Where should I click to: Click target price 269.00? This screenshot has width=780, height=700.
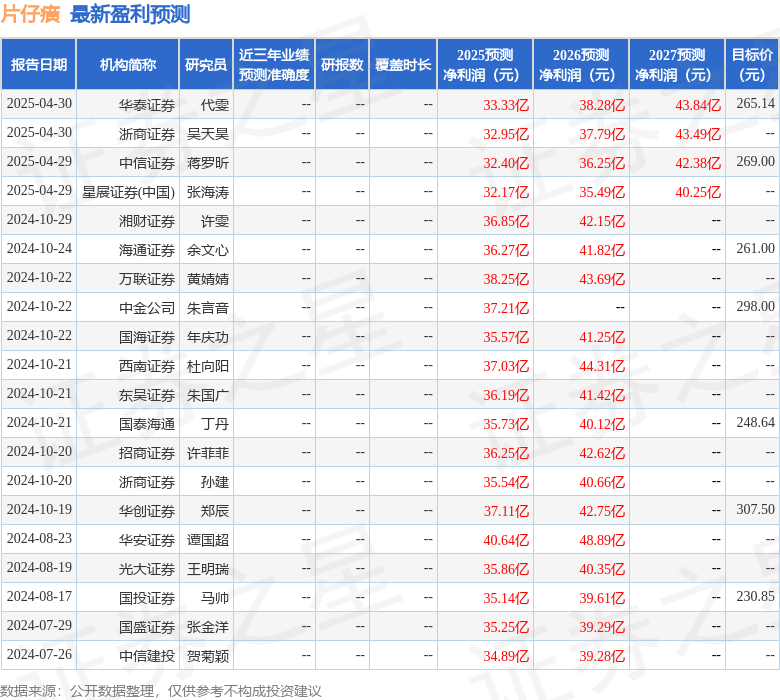click(x=756, y=162)
